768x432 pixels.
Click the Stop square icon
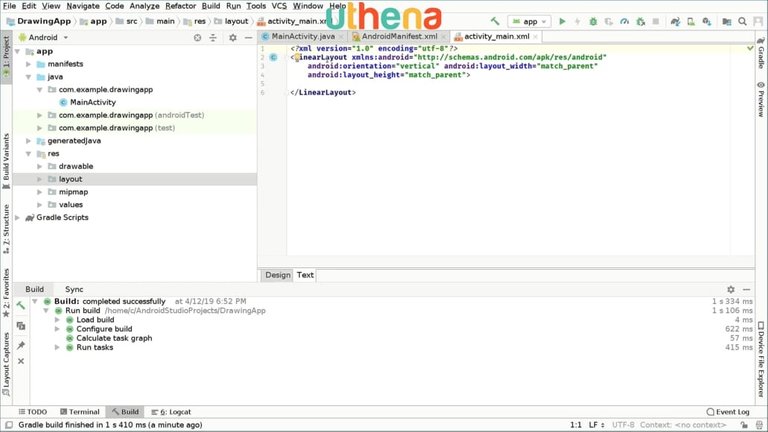[656, 21]
